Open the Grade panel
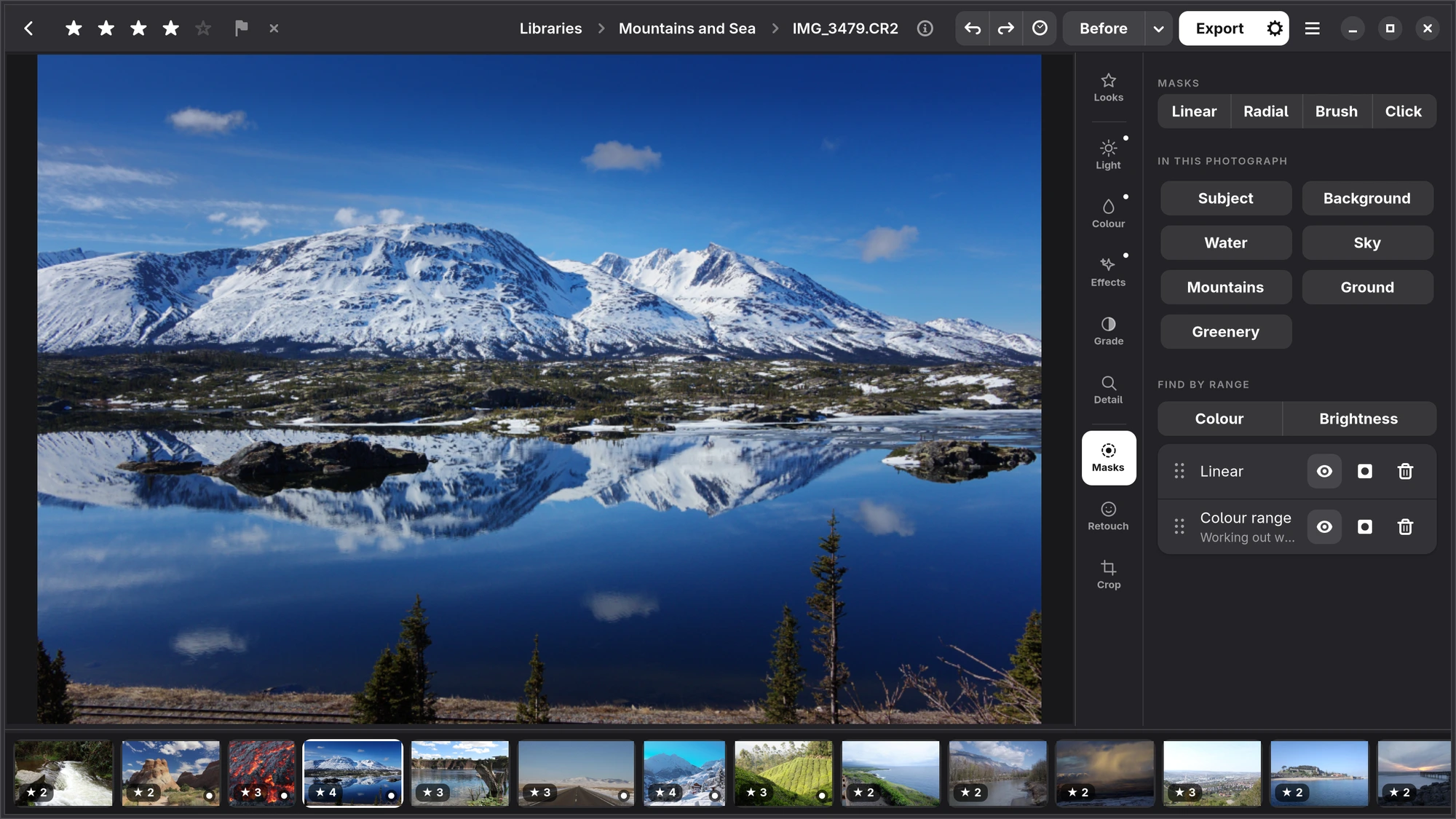Viewport: 1456px width, 819px height. tap(1108, 331)
